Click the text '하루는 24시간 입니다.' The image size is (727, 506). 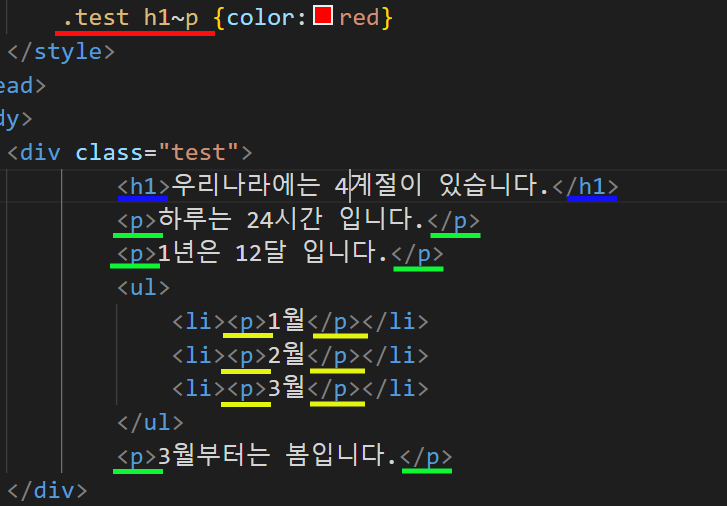[x=291, y=219]
